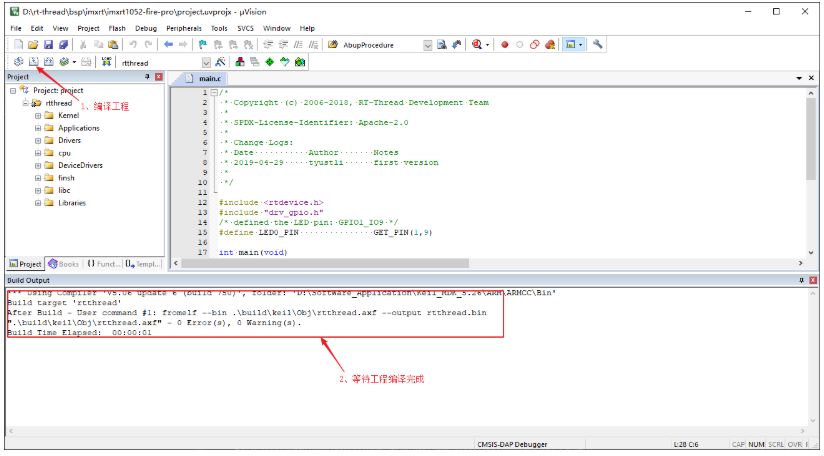The image size is (824, 456).
Task: Open the AbupProcedure find combo box
Action: coord(428,45)
